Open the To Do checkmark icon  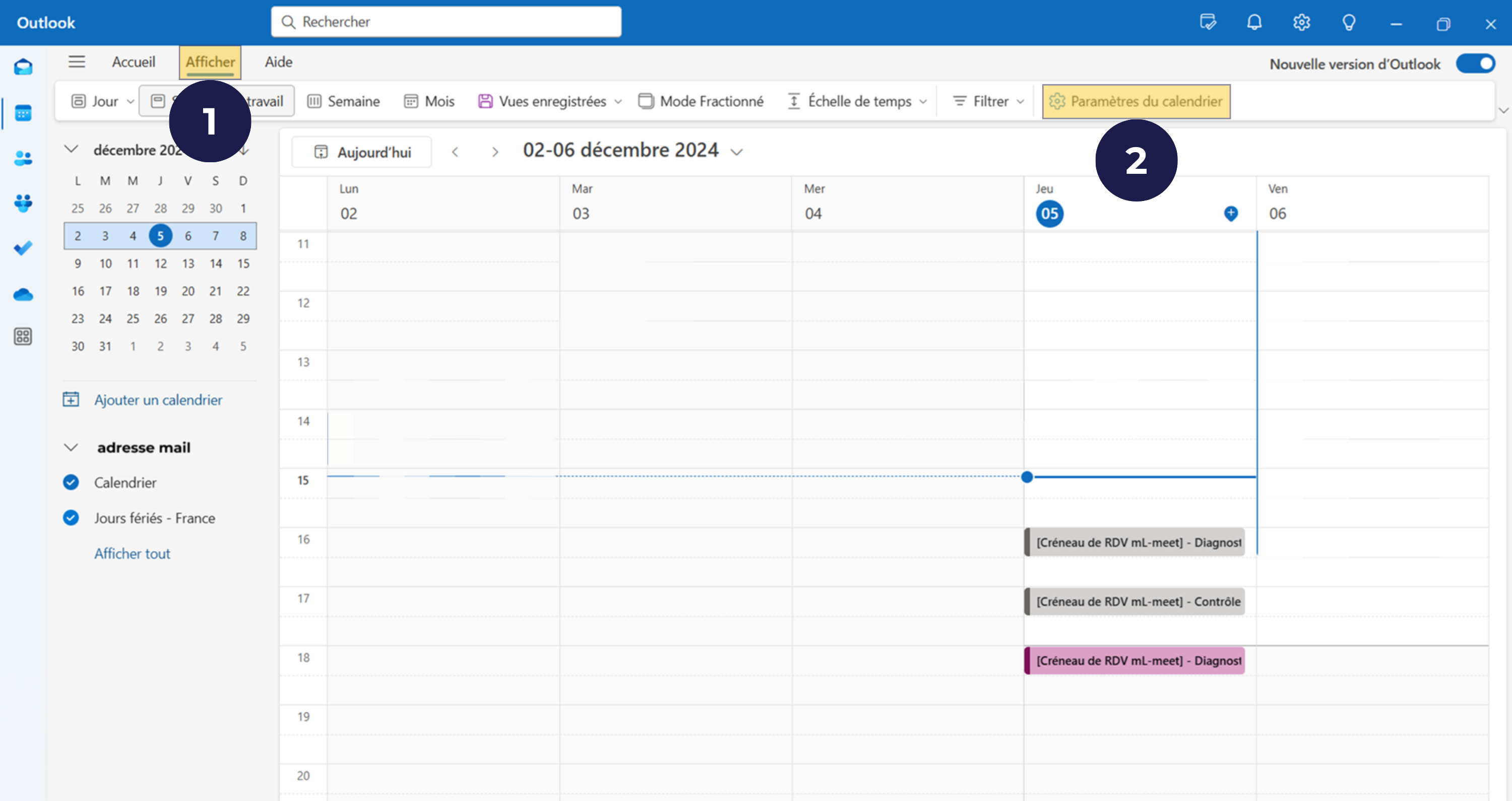pos(23,249)
